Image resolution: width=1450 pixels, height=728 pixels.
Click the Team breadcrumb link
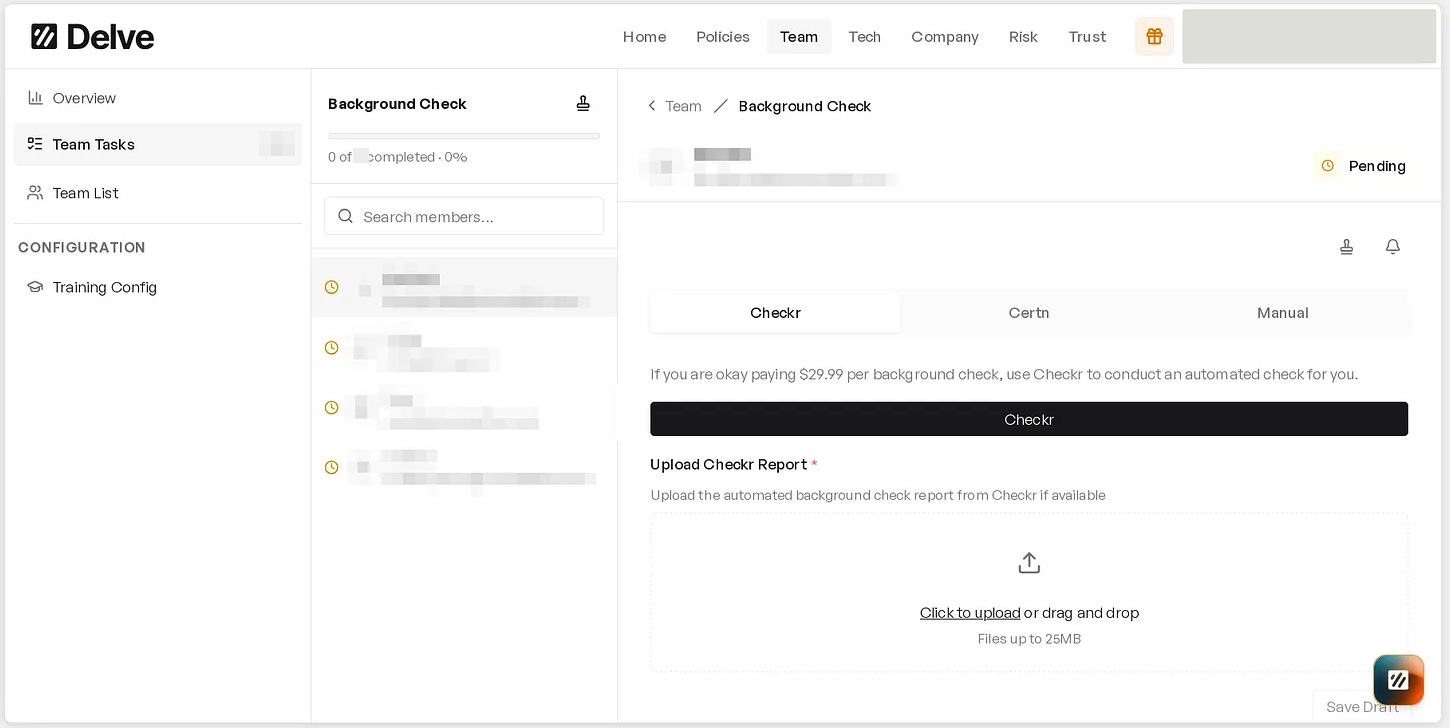pyautogui.click(x=684, y=106)
